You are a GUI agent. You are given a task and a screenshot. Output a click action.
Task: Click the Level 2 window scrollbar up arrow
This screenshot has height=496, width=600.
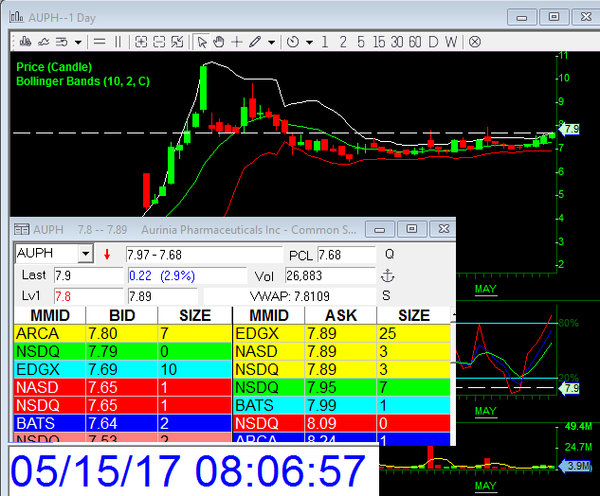tap(456, 316)
